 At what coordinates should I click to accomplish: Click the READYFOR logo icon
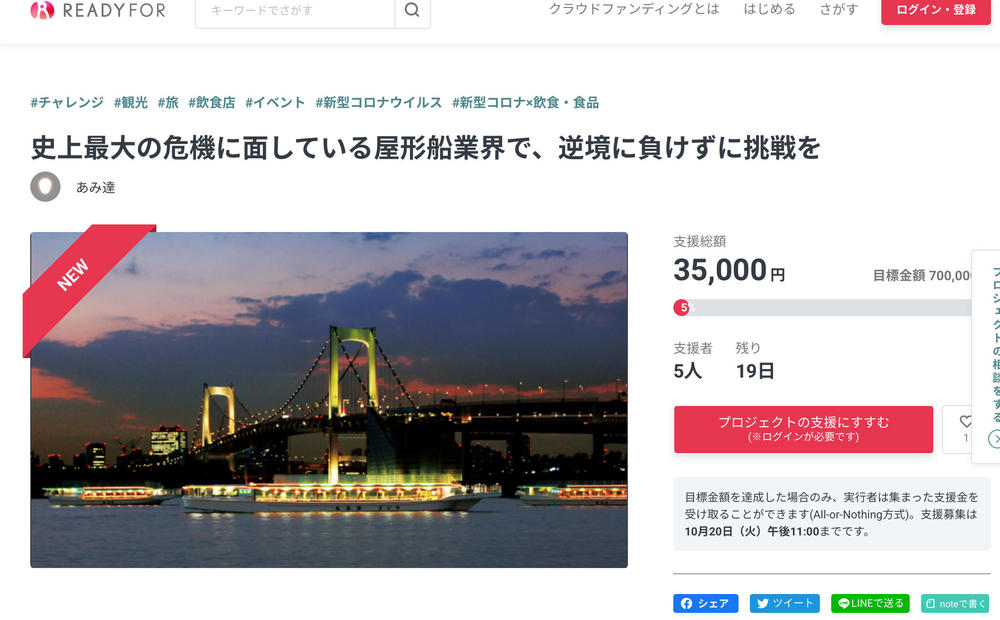click(42, 10)
